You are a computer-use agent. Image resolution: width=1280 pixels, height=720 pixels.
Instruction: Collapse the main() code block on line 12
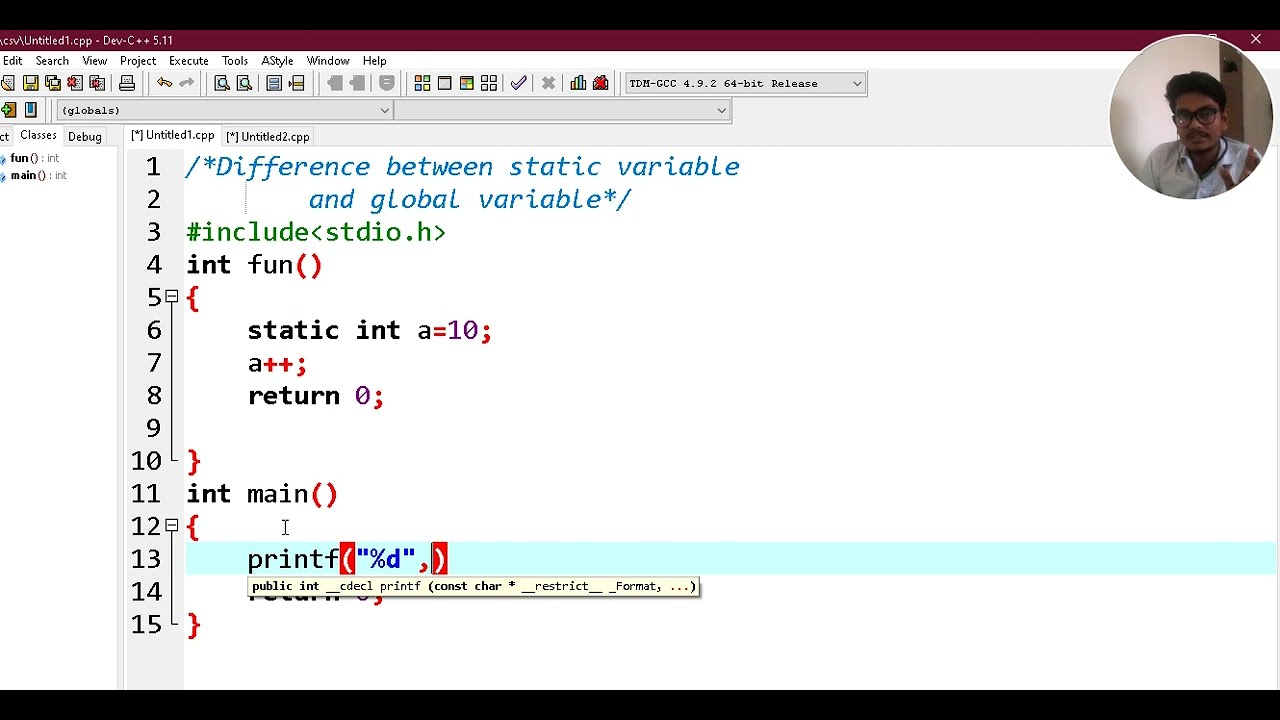click(172, 525)
